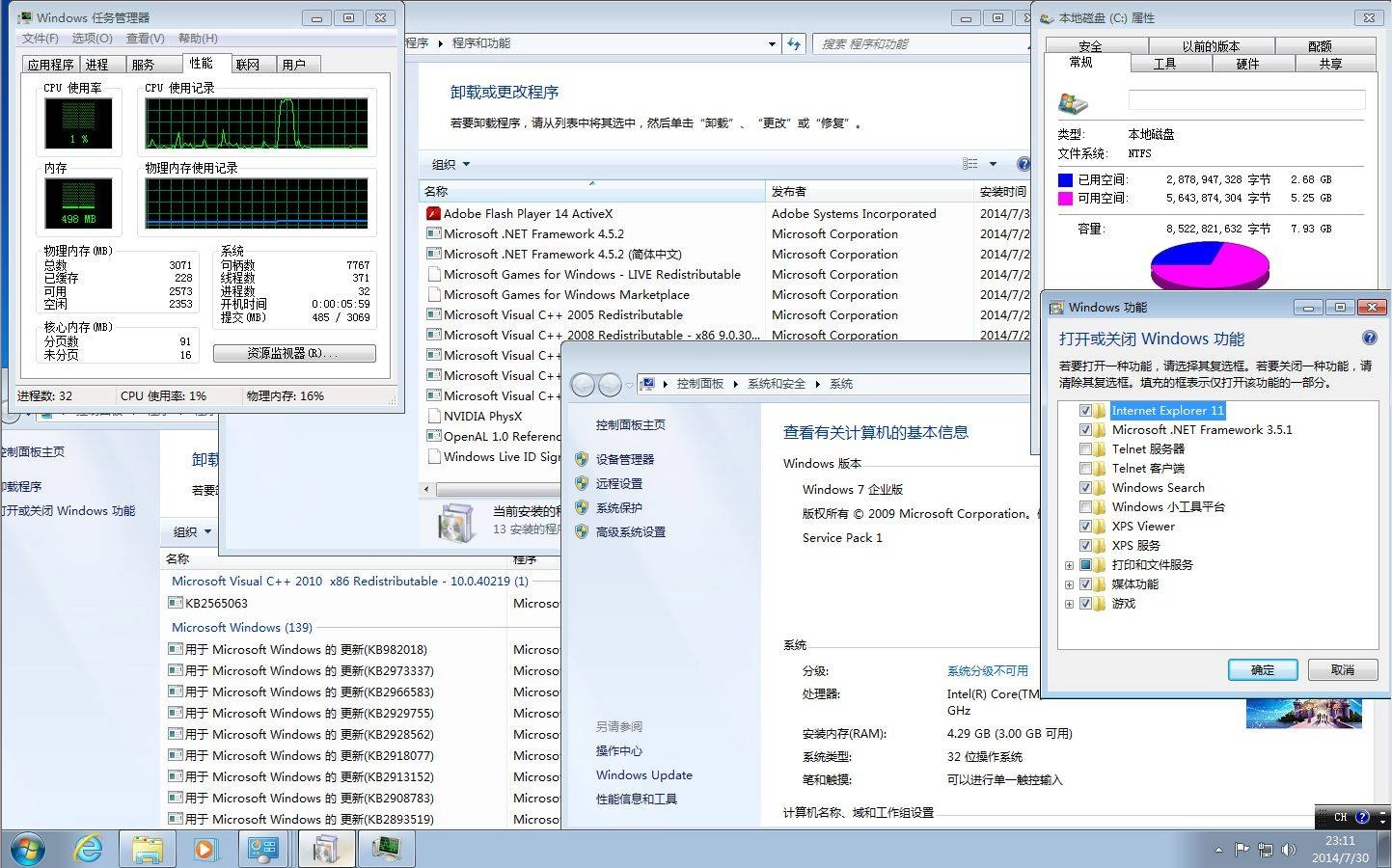Click help icon in Windows 功能 dialog
Viewport: 1392px width, 868px height.
click(x=1369, y=339)
